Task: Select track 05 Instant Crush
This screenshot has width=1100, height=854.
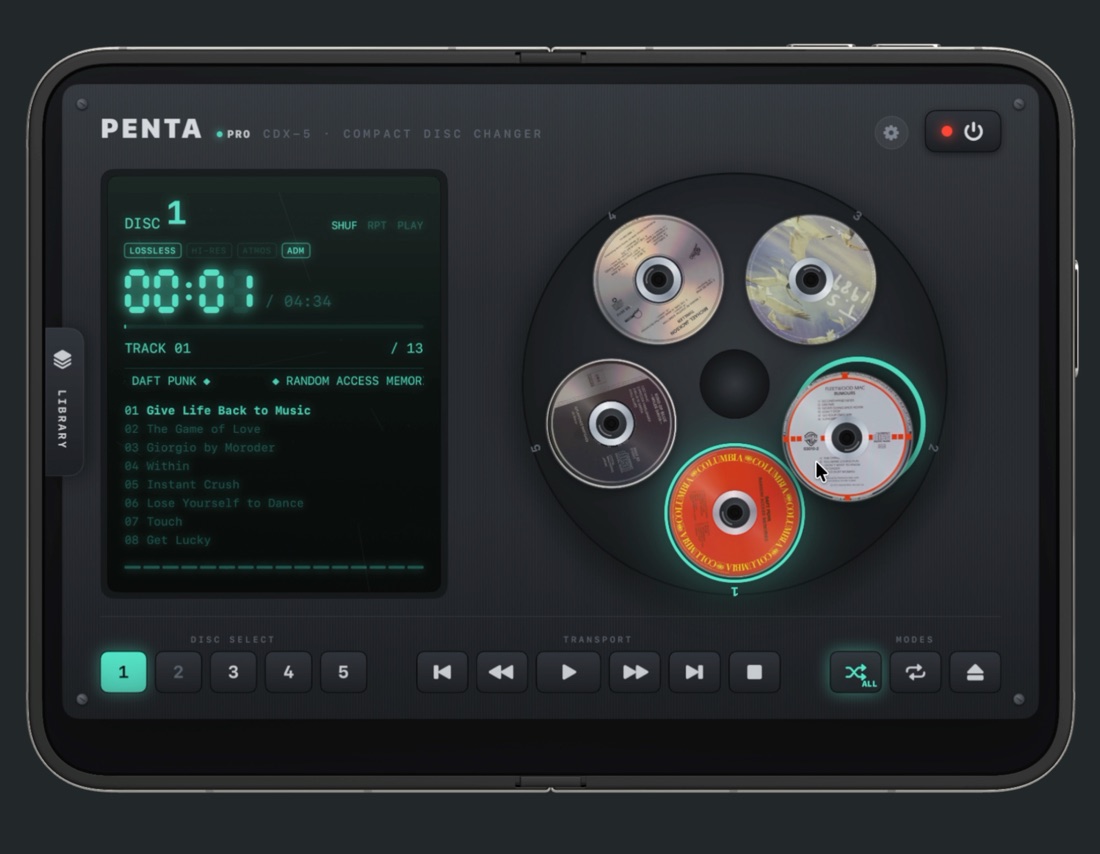Action: (x=182, y=484)
